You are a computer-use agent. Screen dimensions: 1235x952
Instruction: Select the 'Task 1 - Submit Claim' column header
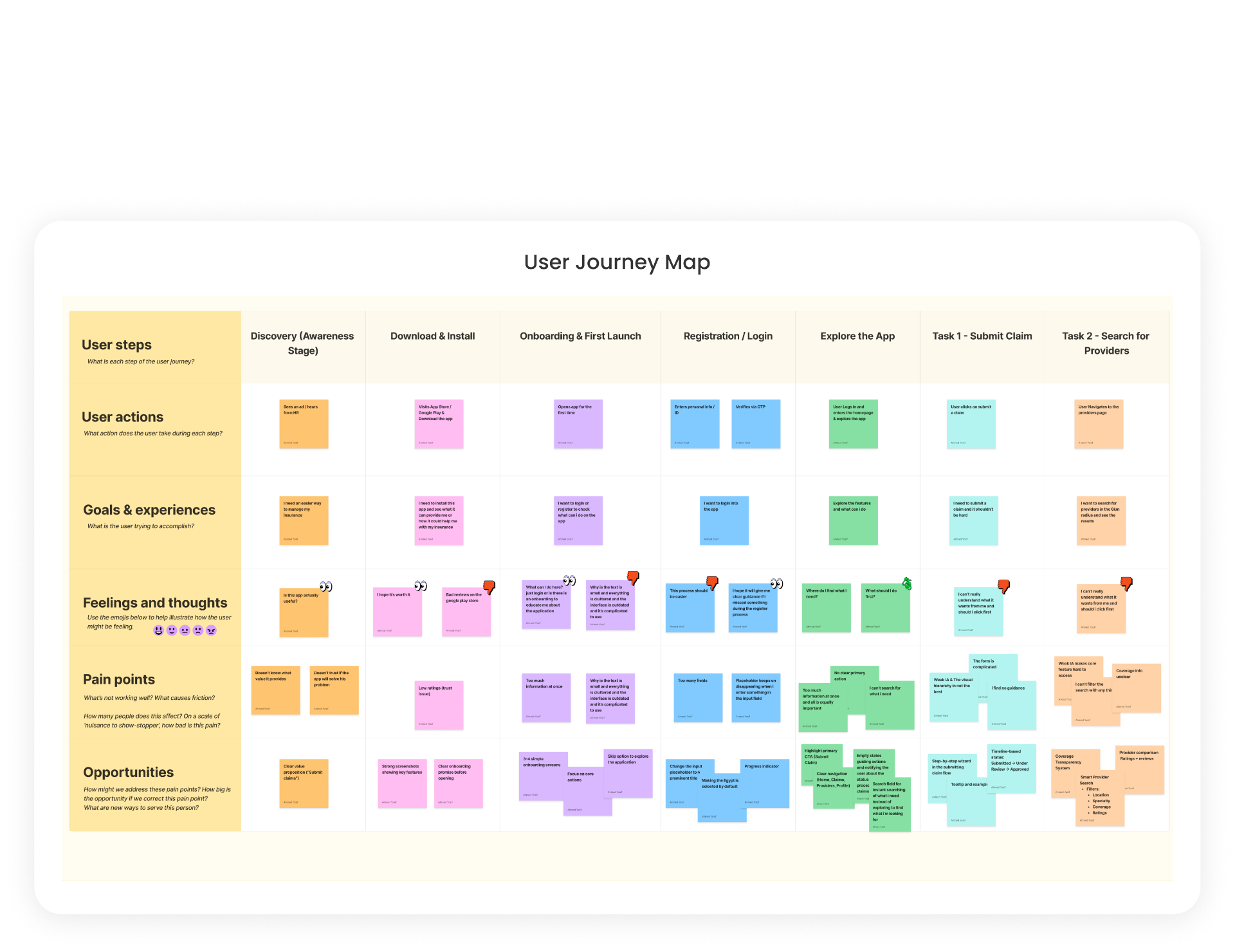point(982,336)
